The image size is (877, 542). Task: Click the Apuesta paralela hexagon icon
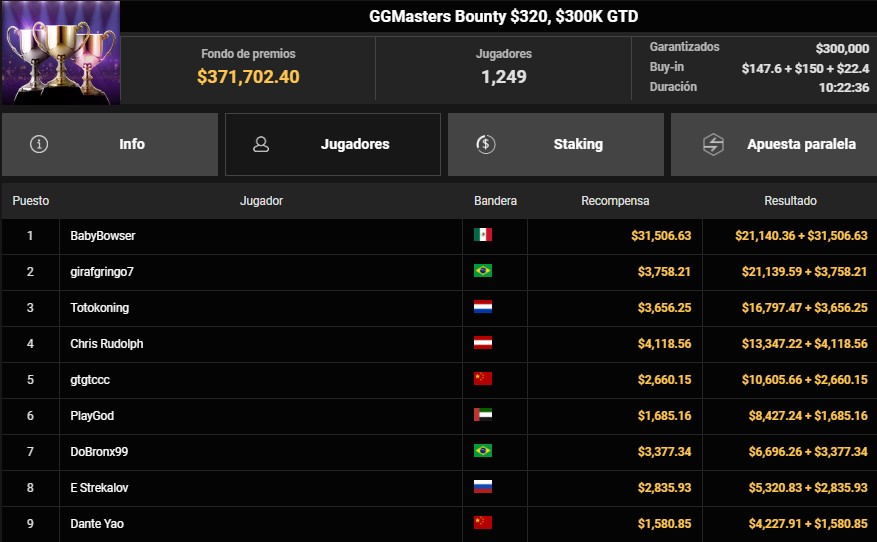coord(712,144)
